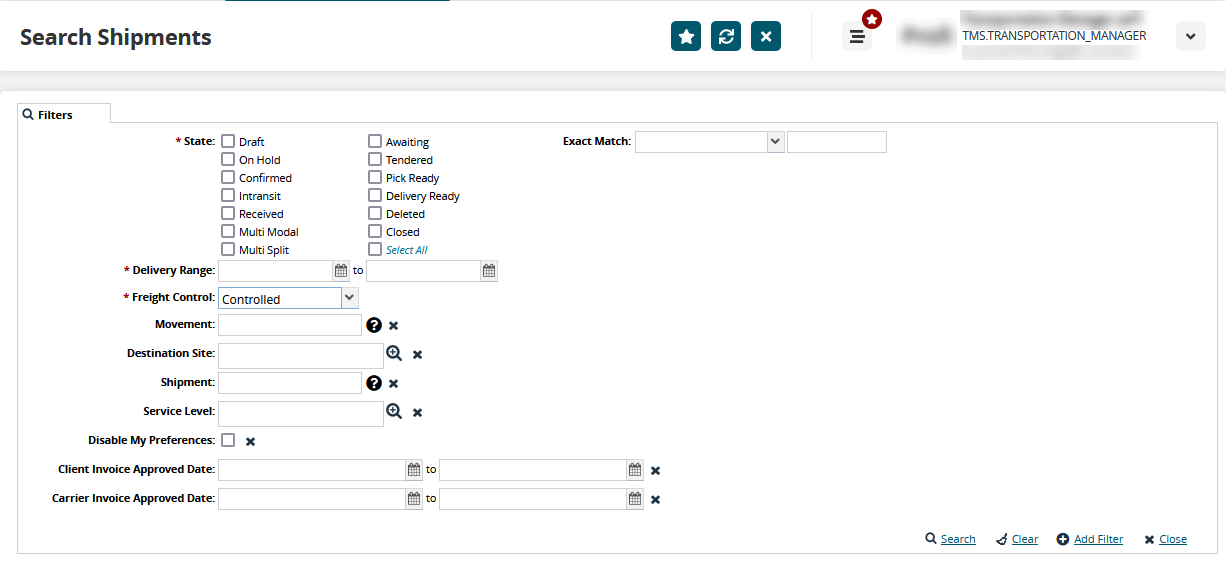Click the Movement field help icon
The width and height of the screenshot is (1226, 577).
(374, 325)
